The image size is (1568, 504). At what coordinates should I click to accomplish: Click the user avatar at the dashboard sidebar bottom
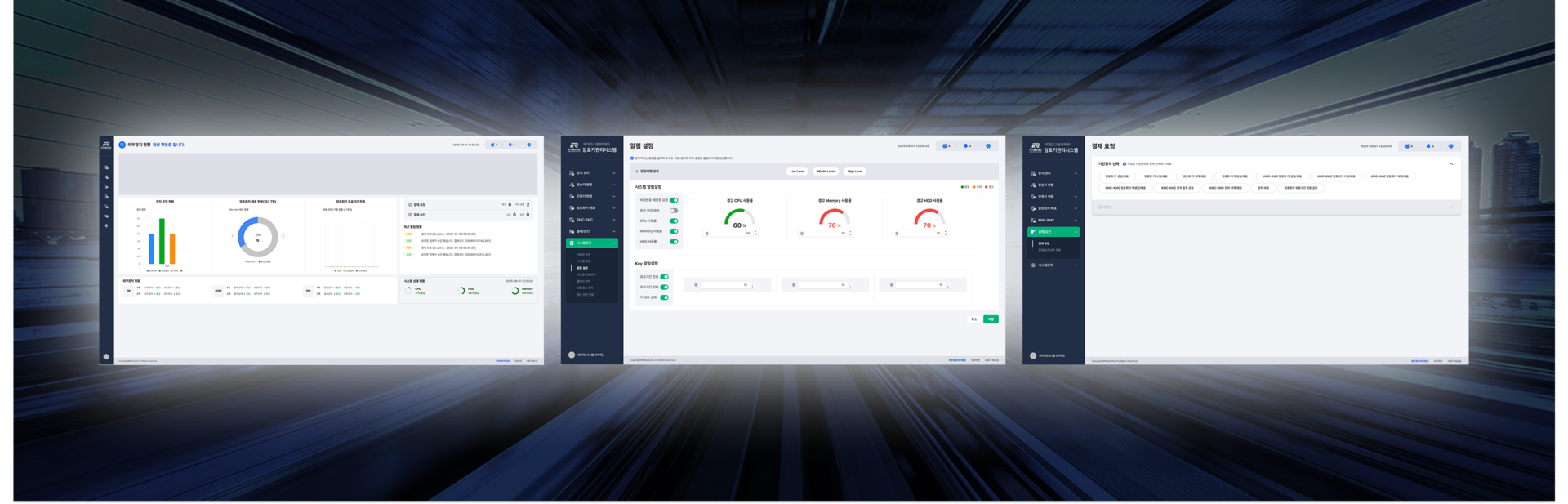106,356
